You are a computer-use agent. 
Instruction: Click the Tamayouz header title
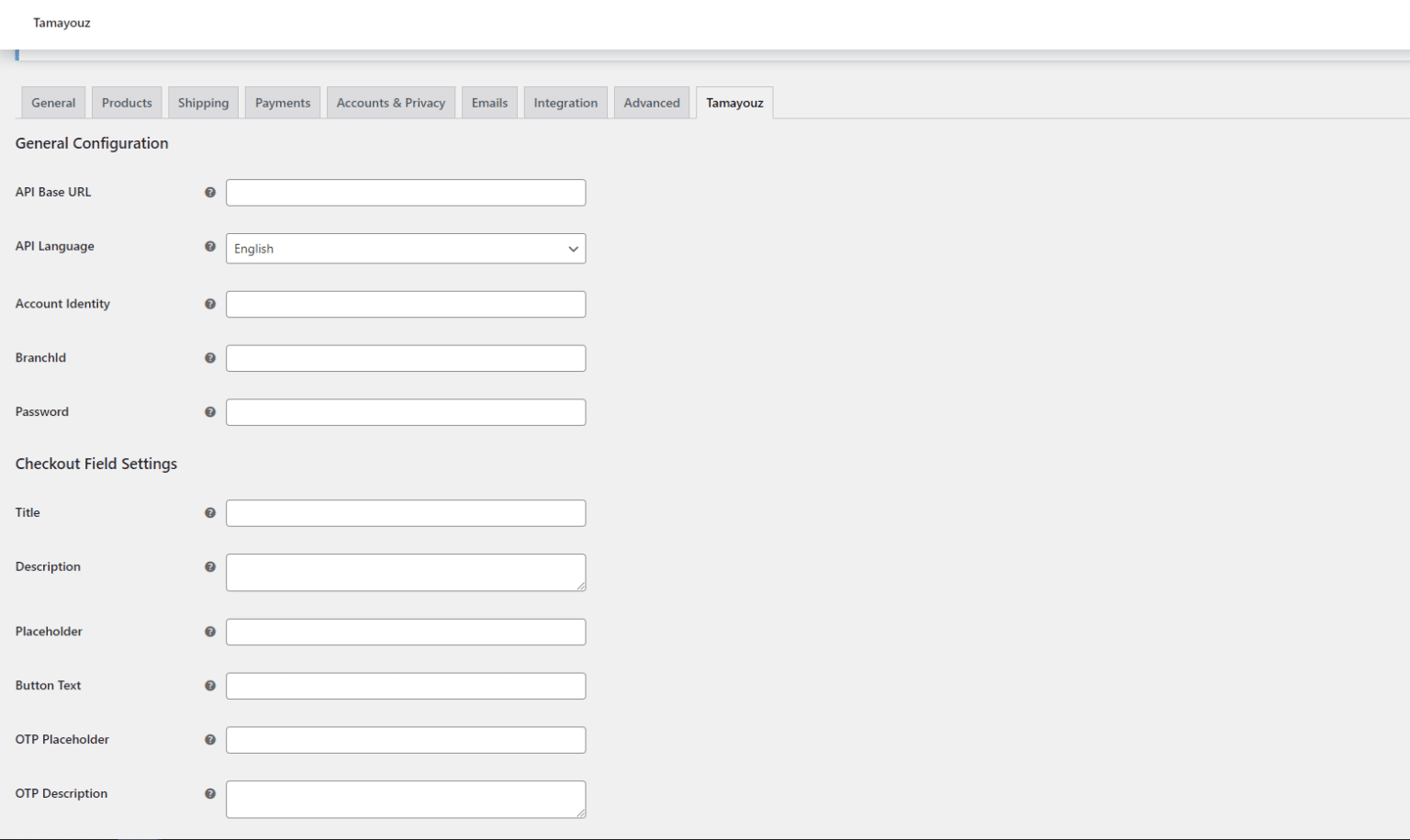(62, 23)
